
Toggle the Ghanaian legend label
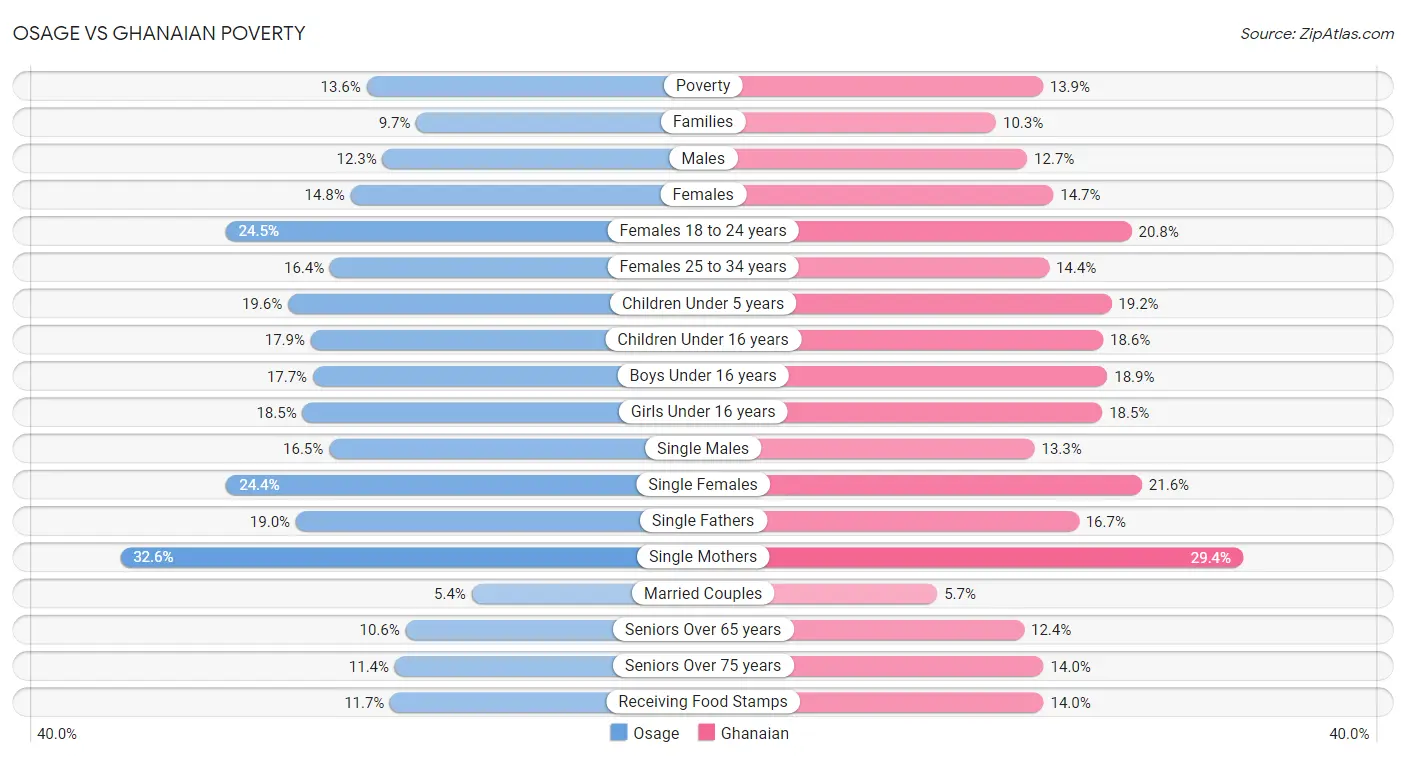(755, 733)
